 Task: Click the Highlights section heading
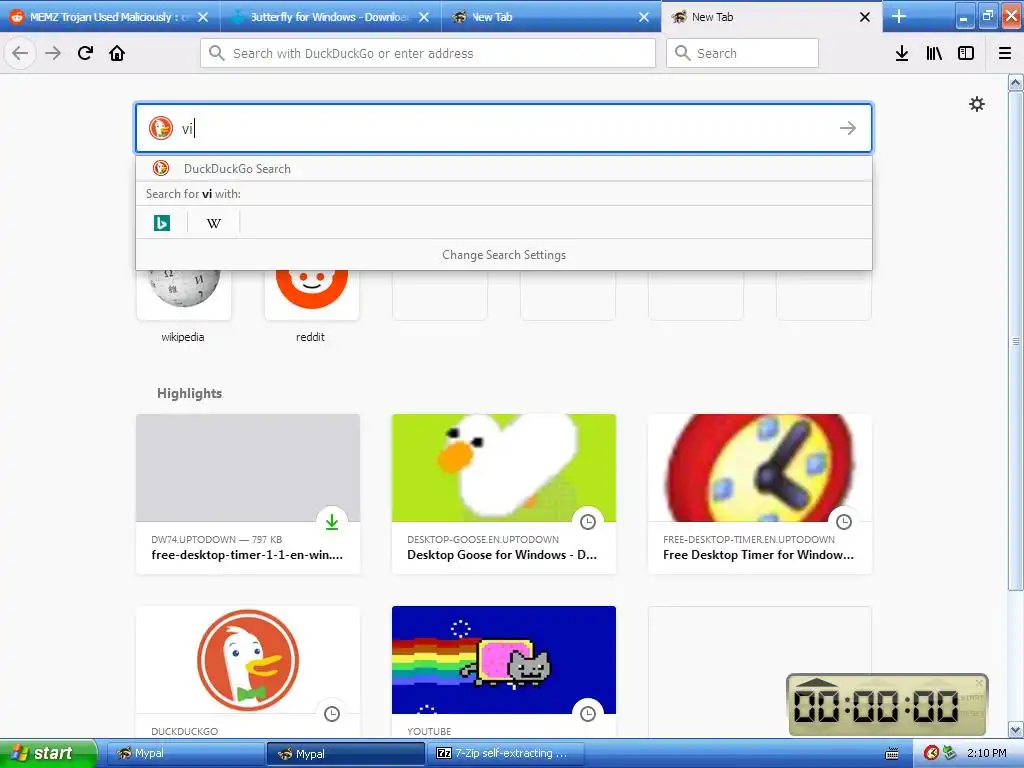[189, 393]
